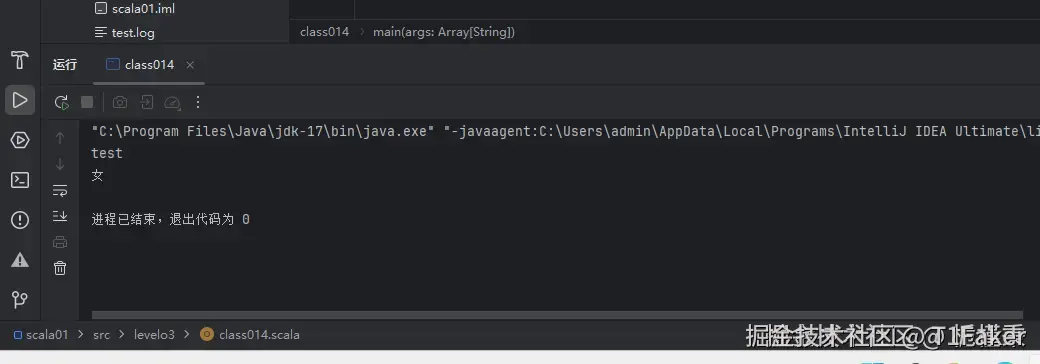Toggle scroll to end of console
This screenshot has width=1040, height=364.
click(x=60, y=216)
